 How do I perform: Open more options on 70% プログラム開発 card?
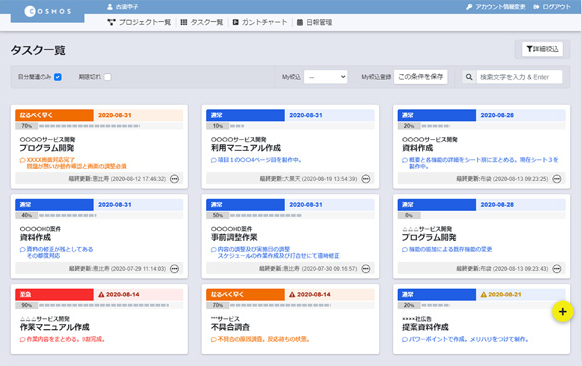174,179
